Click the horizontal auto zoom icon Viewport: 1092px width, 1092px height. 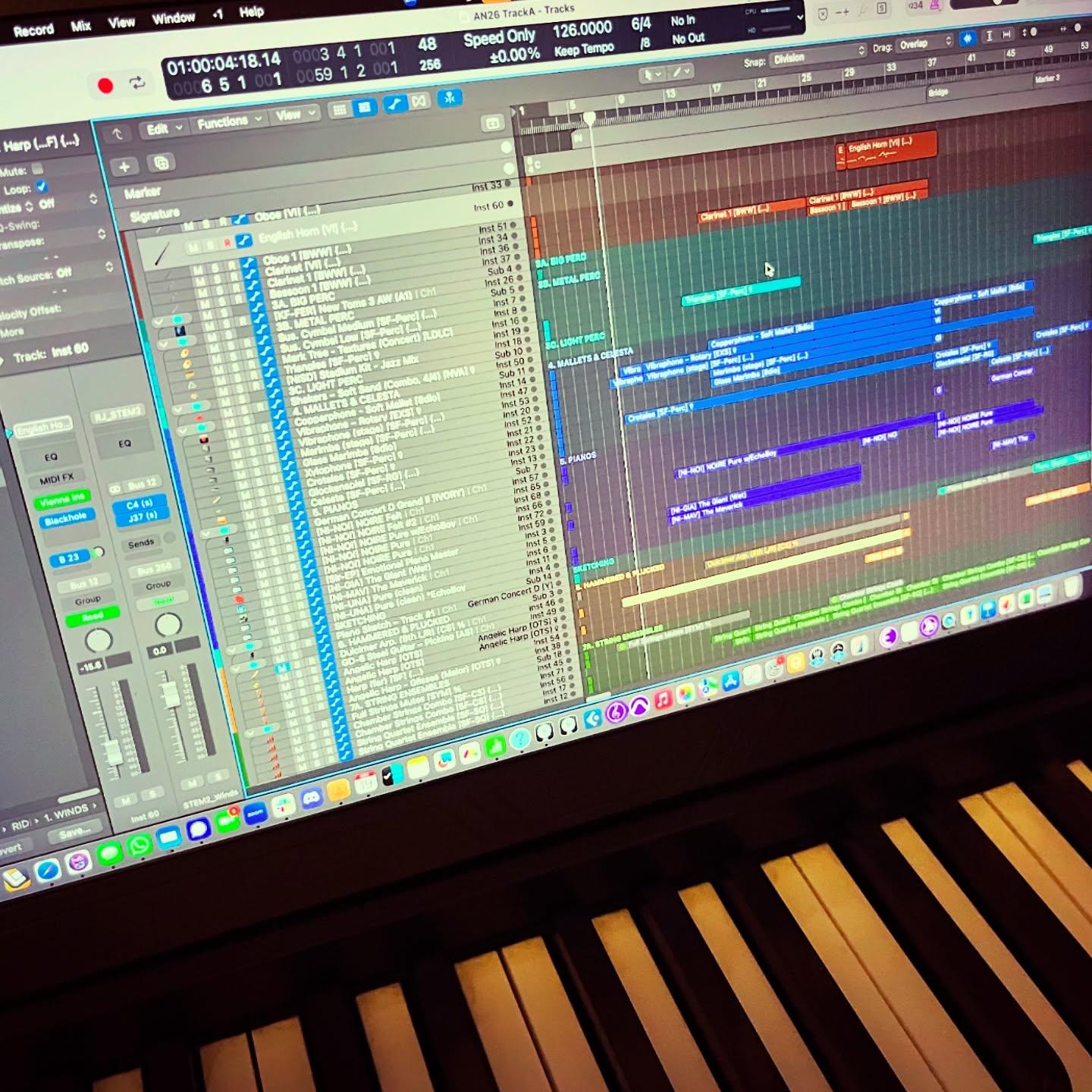click(1007, 35)
